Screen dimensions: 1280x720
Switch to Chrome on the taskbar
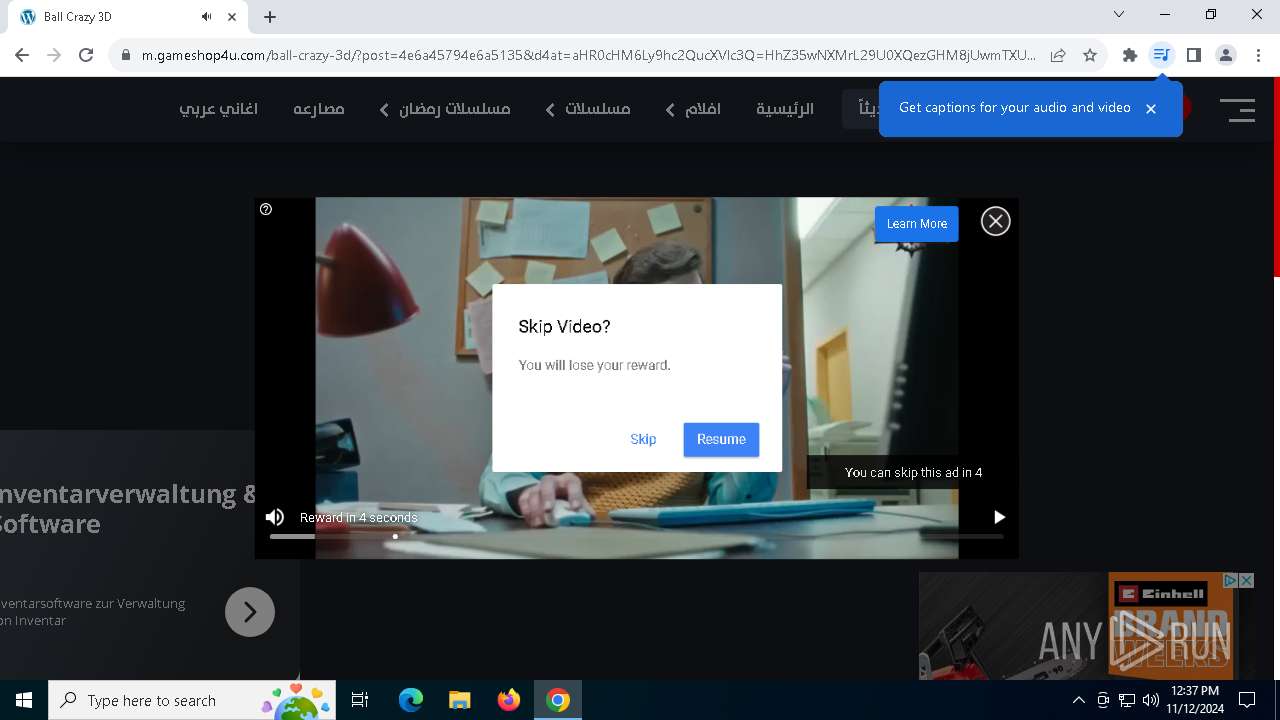point(558,700)
